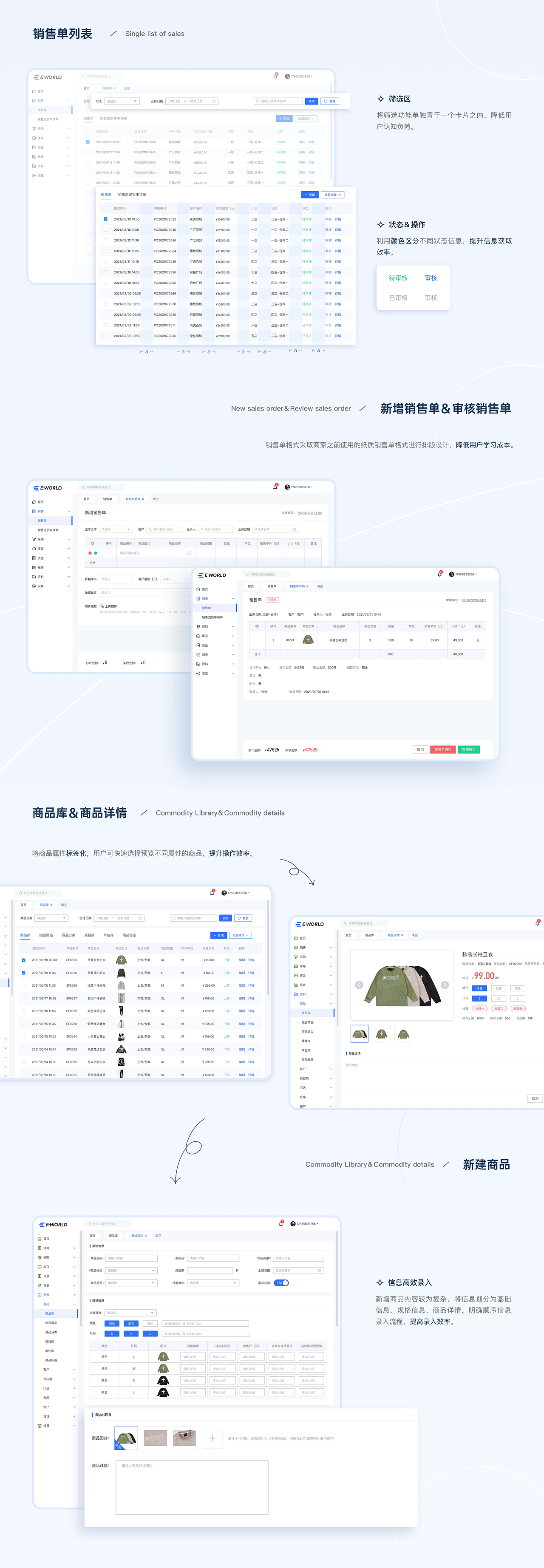
Task: Click user avatar in new product form header
Action: tap(293, 1224)
